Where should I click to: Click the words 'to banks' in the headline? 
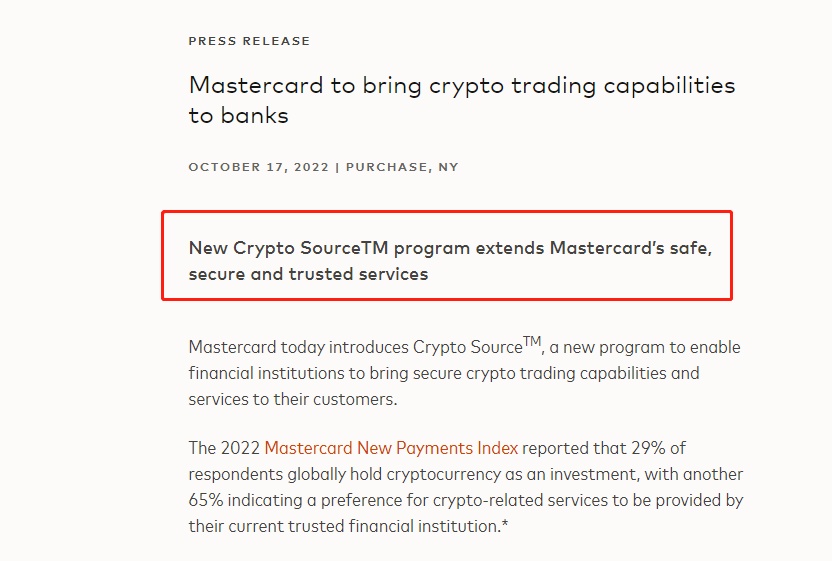tap(238, 115)
